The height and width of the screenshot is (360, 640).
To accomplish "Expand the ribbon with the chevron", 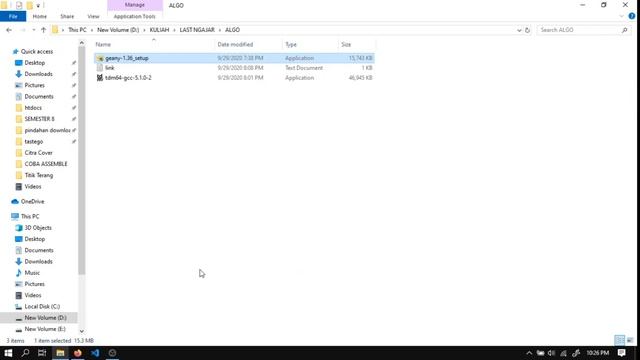I will pos(622,16).
